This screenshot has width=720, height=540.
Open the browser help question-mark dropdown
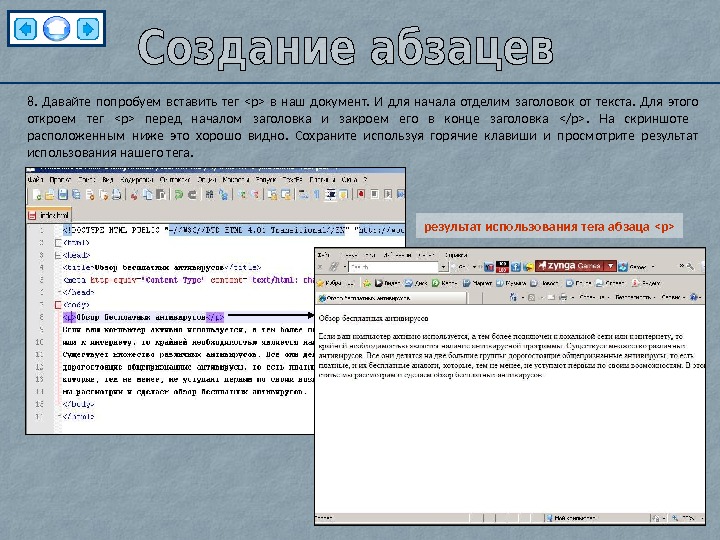pyautogui.click(x=695, y=298)
